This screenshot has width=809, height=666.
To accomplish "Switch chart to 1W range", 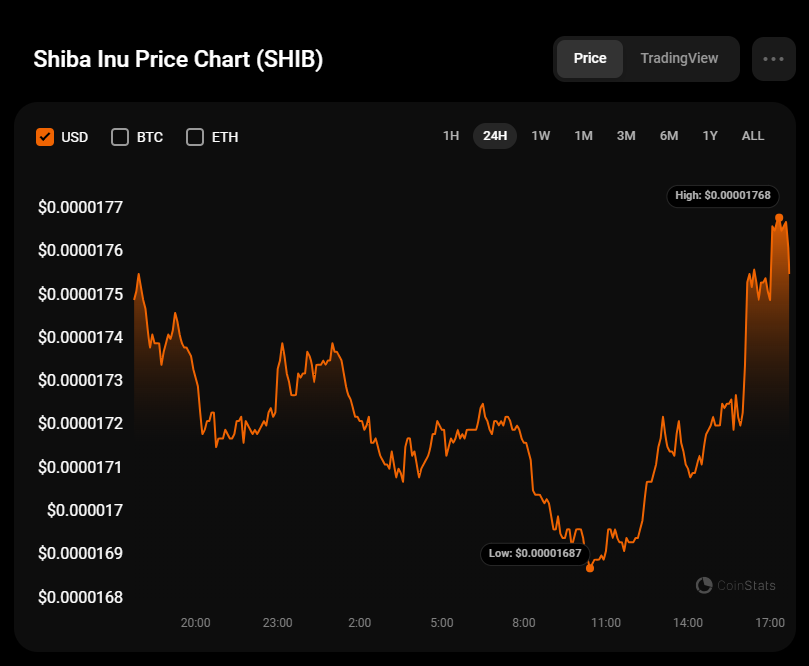I will coord(540,136).
